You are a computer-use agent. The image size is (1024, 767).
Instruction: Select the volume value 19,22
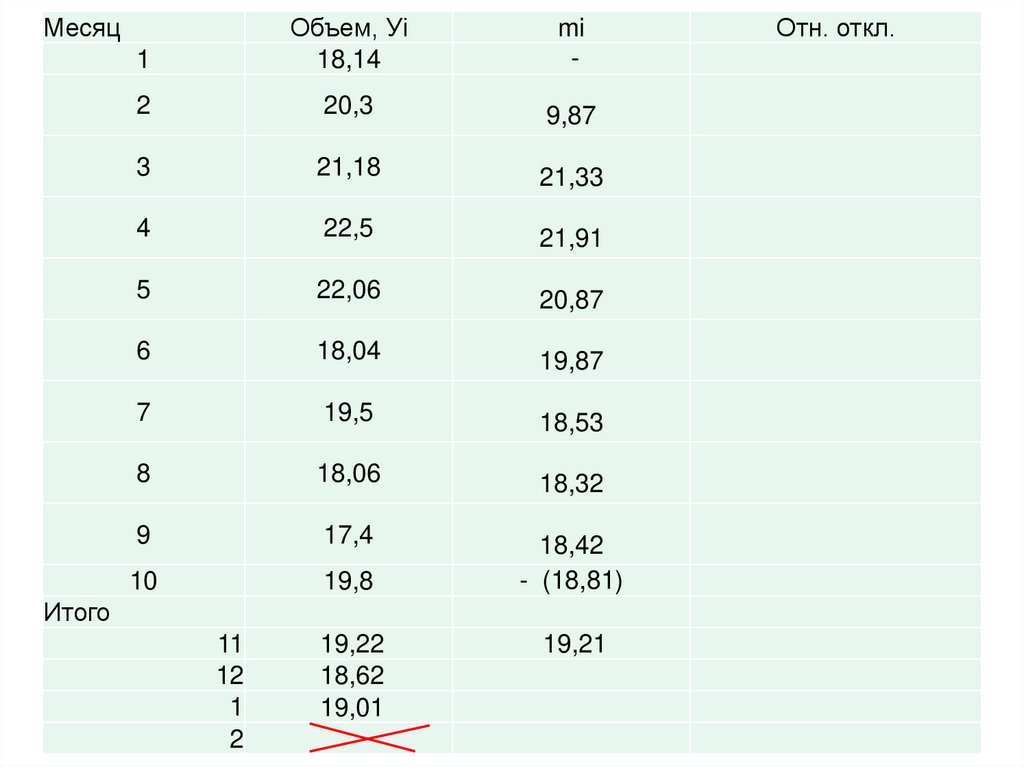click(x=352, y=644)
